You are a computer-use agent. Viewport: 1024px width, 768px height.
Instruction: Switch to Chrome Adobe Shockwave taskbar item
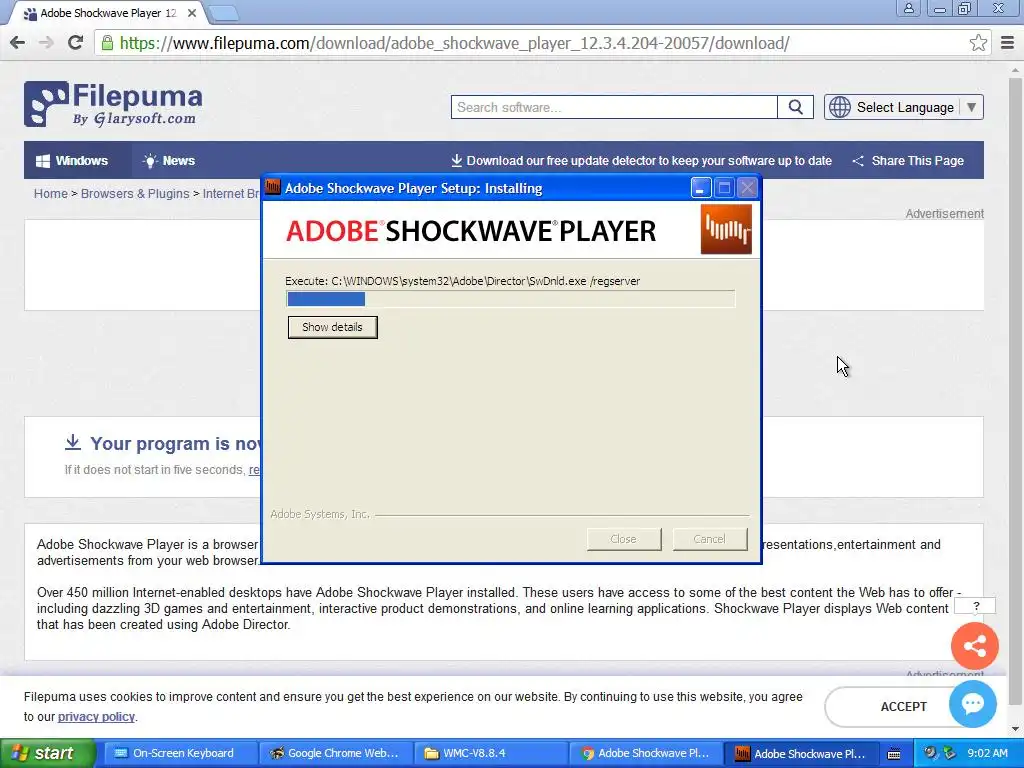click(x=647, y=753)
